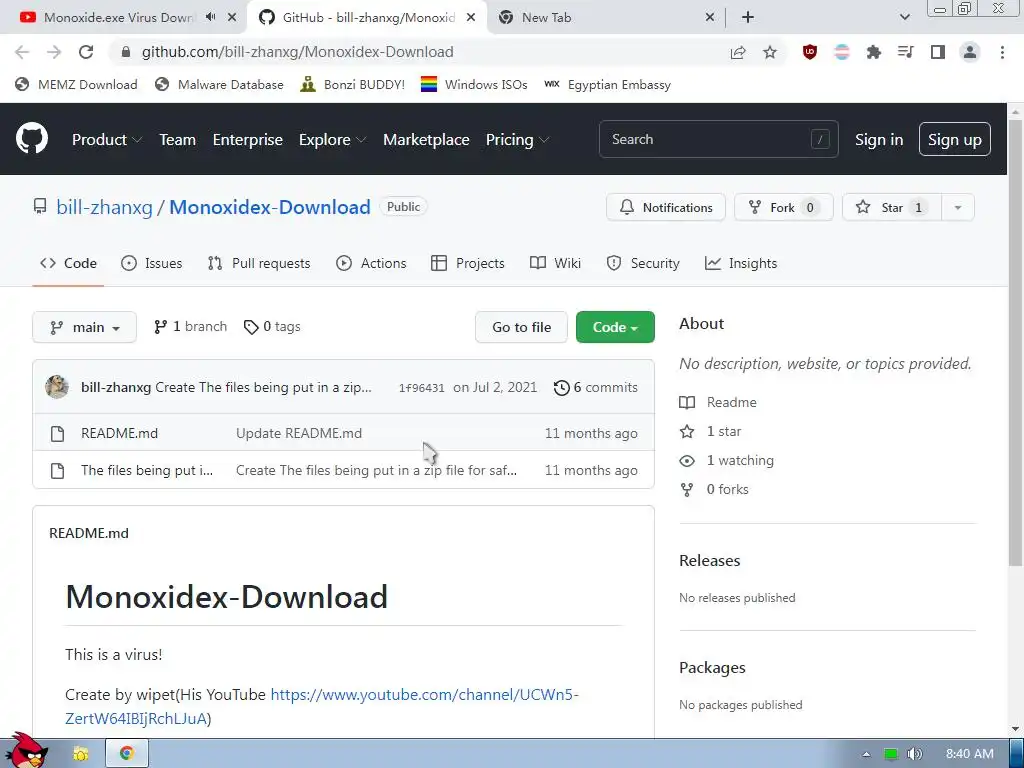Open the Monoxidex-Download repository link
1024x768 pixels.
[x=270, y=208]
